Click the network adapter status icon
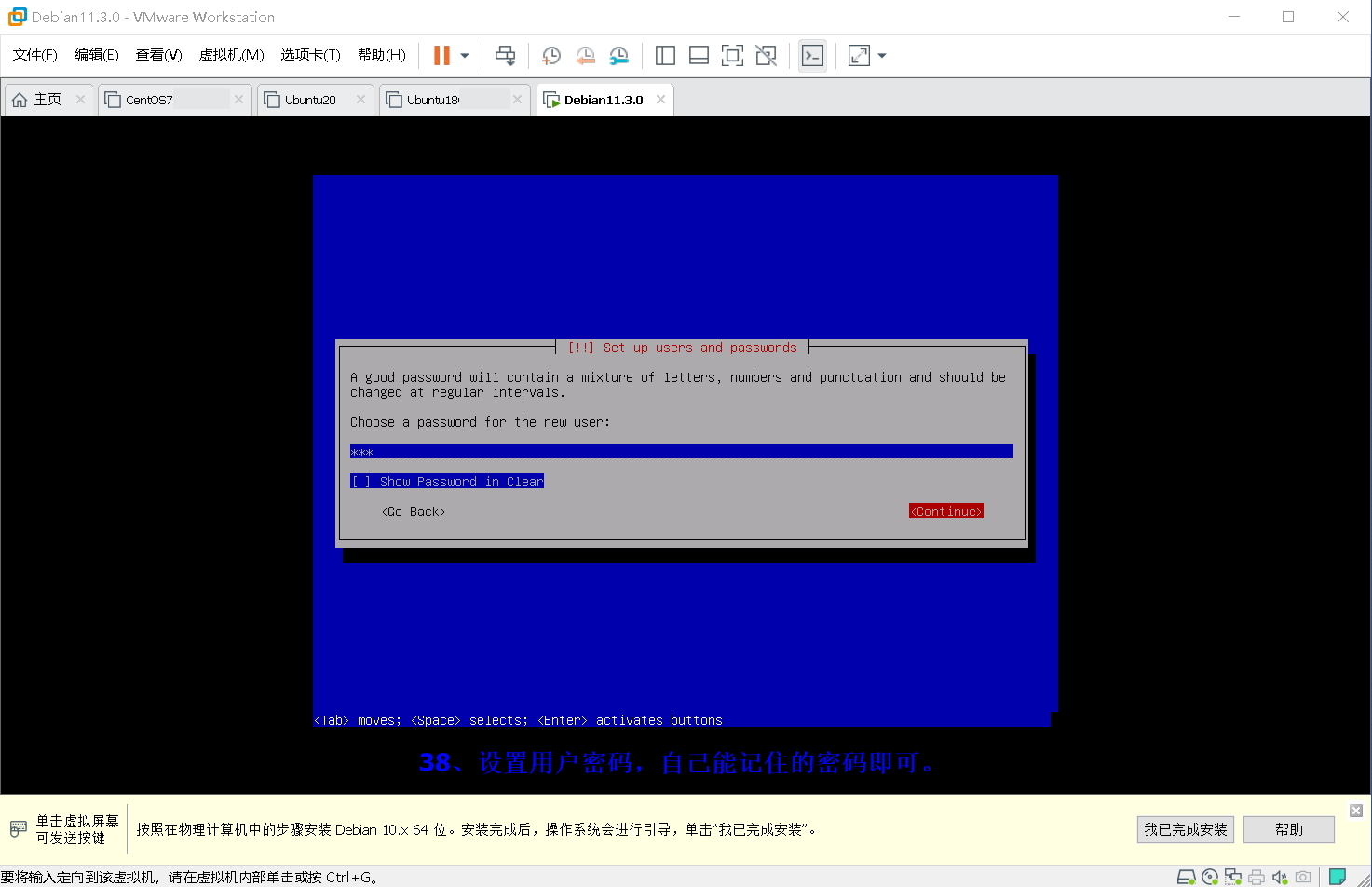This screenshot has height=887, width=1372. [1233, 877]
